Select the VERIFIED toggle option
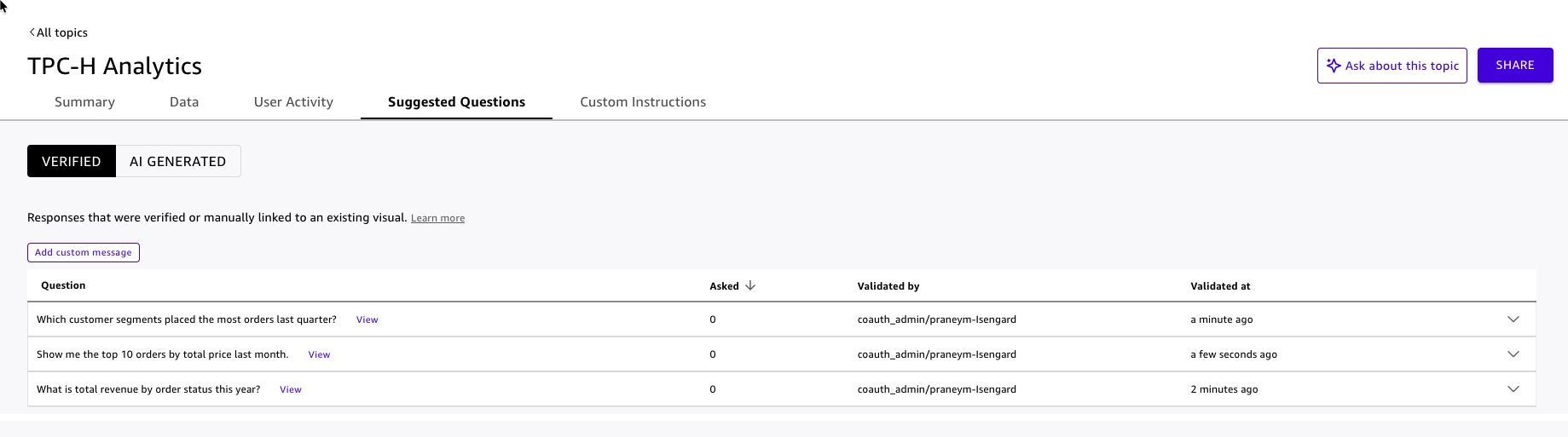 (x=72, y=162)
